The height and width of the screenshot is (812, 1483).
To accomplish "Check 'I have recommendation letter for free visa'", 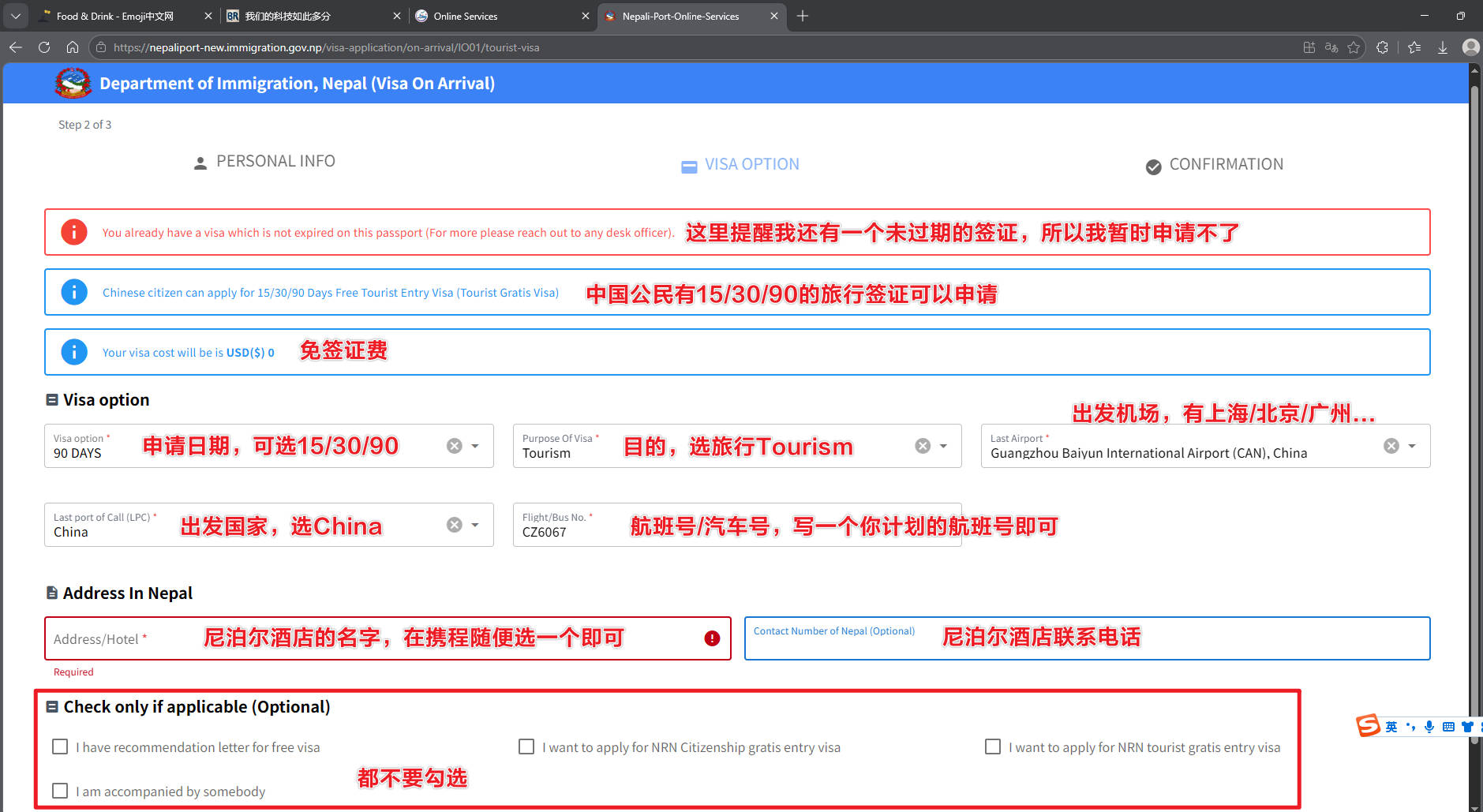I will (x=60, y=746).
